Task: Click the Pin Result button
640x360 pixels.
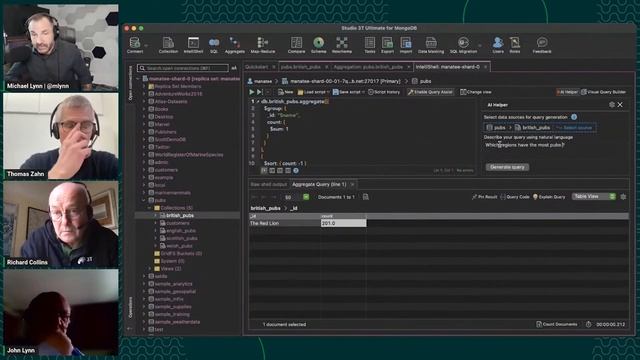Action: pyautogui.click(x=484, y=197)
